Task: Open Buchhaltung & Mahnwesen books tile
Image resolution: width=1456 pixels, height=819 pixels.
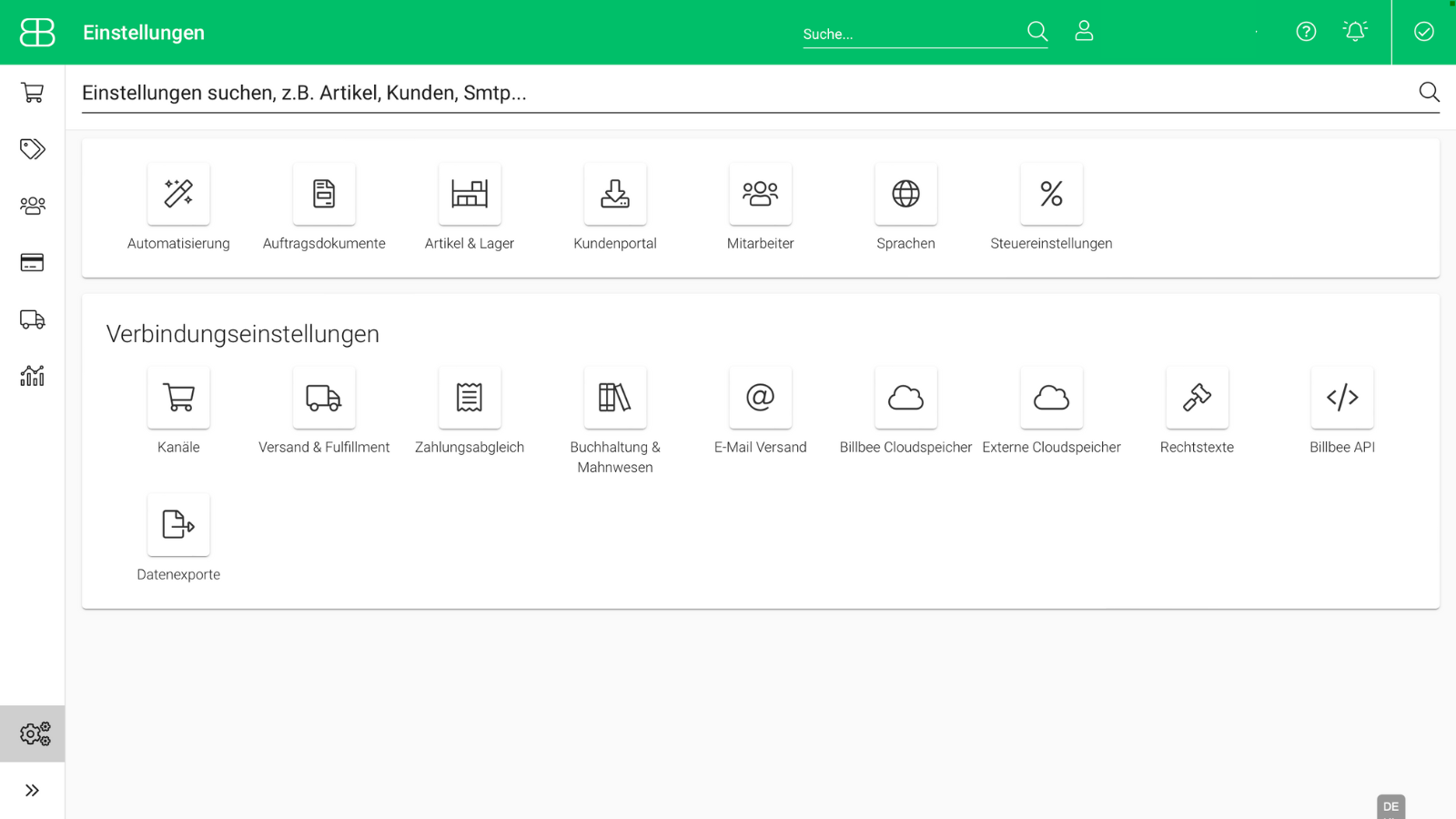Action: tap(615, 398)
